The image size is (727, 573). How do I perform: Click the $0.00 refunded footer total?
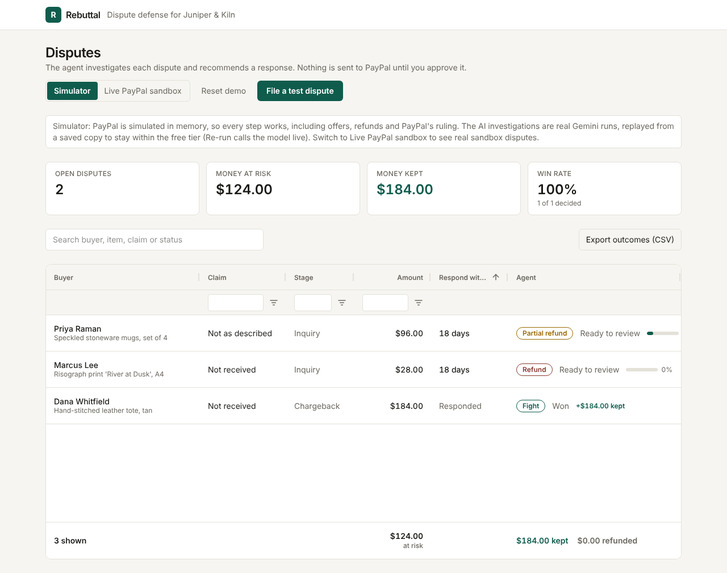coord(607,541)
